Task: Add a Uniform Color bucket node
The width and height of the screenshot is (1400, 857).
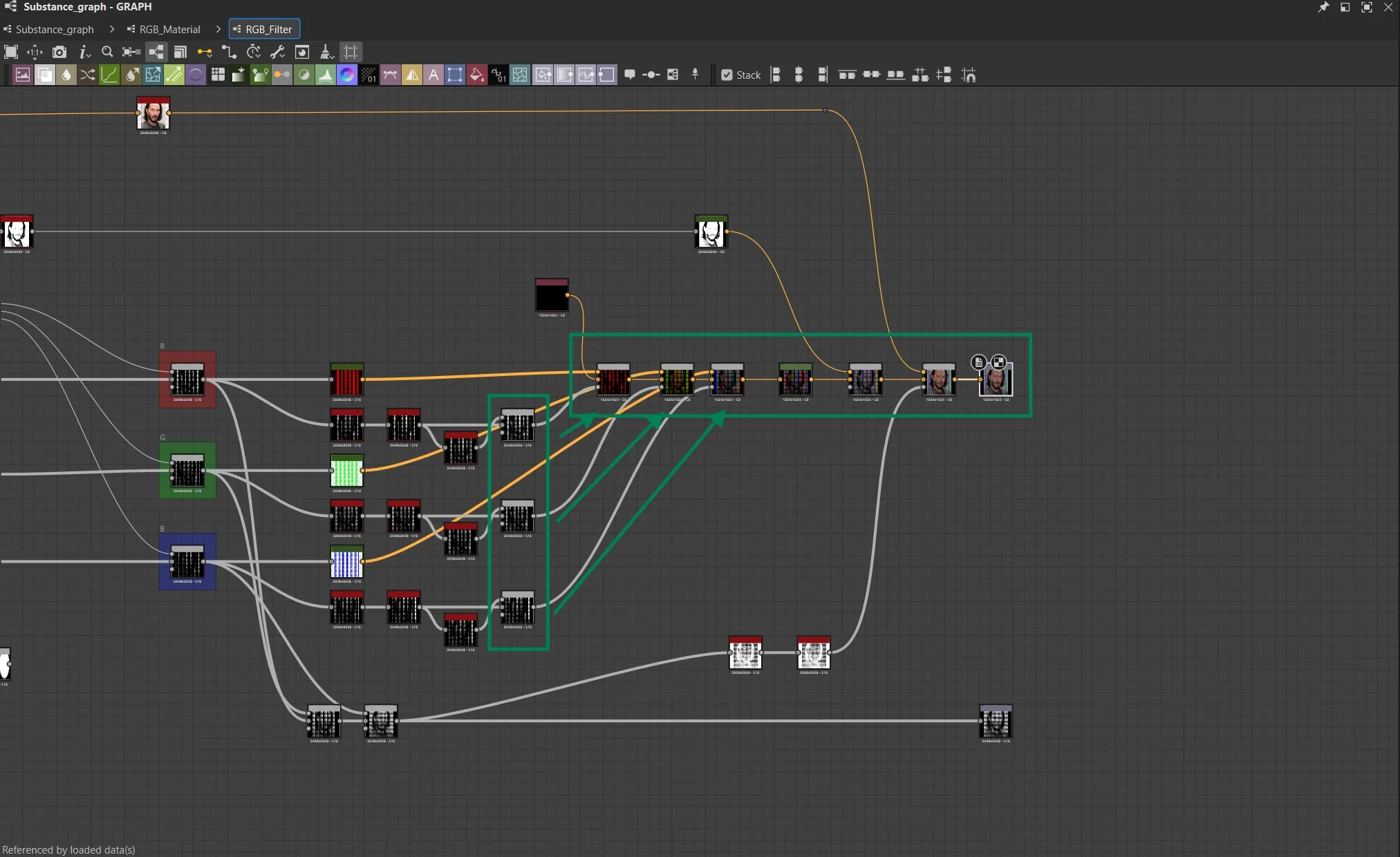Action: pos(476,75)
